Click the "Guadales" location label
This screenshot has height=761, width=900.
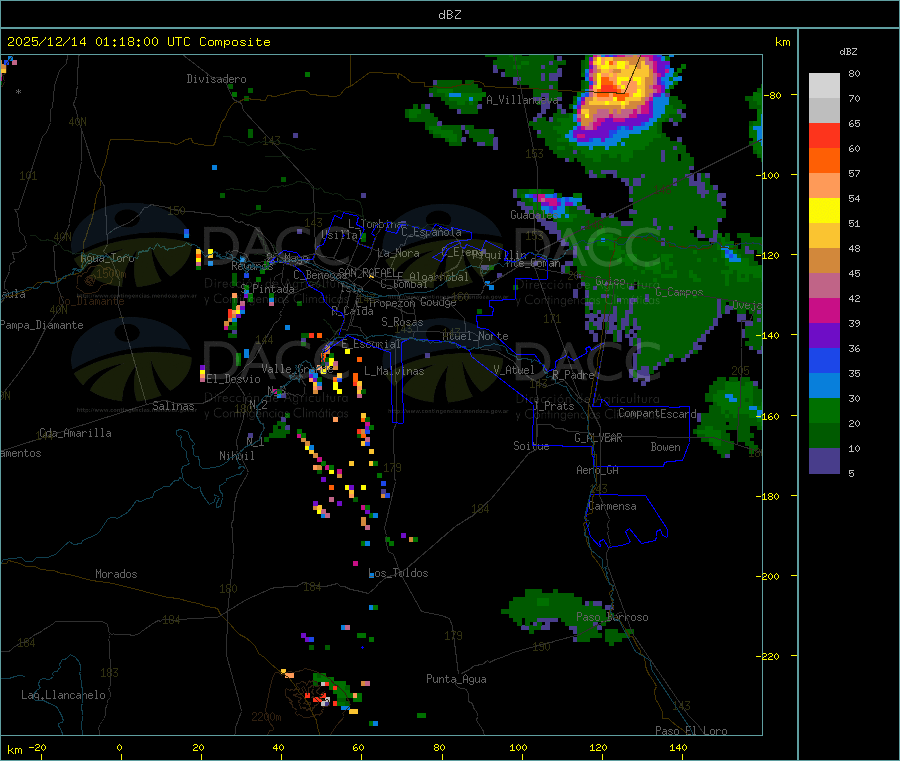point(532,215)
